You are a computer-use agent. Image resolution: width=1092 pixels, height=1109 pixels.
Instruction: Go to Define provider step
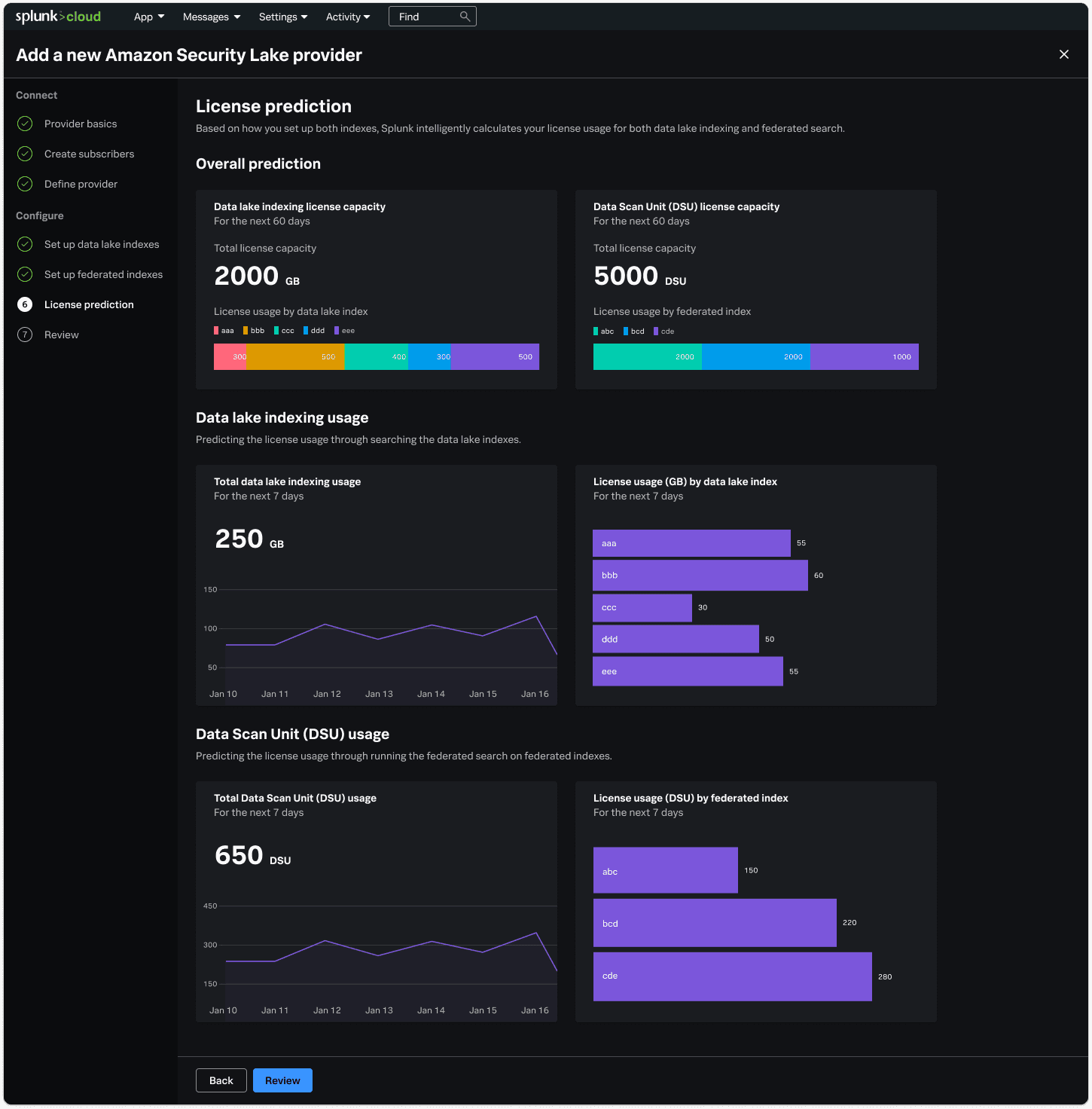[x=81, y=184]
